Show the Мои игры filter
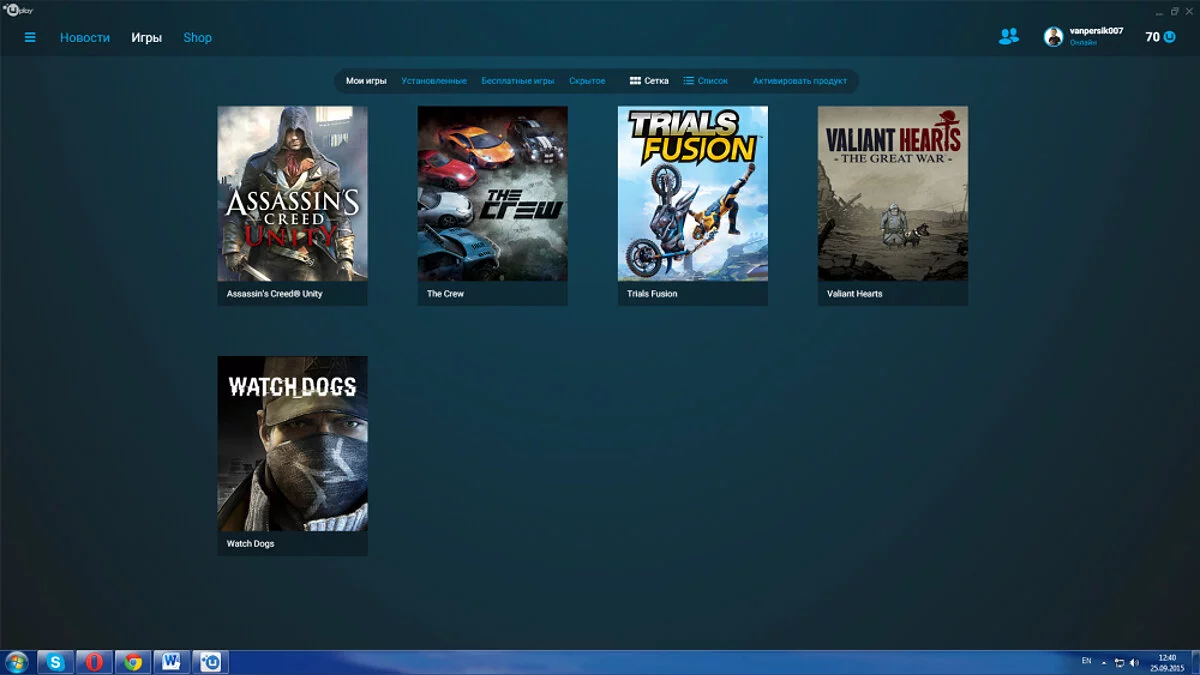The height and width of the screenshot is (675, 1200). click(x=366, y=81)
